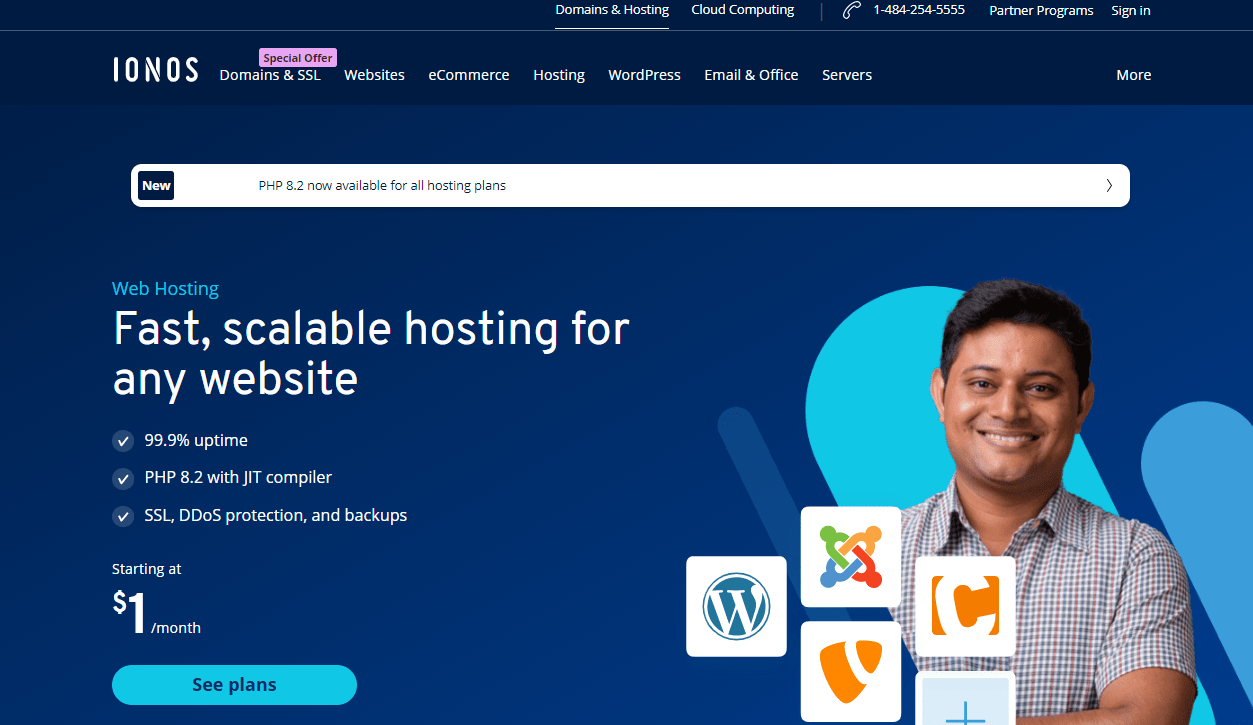Viewport: 1253px width, 725px height.
Task: Open the Domains & SSL menu
Action: coord(270,75)
